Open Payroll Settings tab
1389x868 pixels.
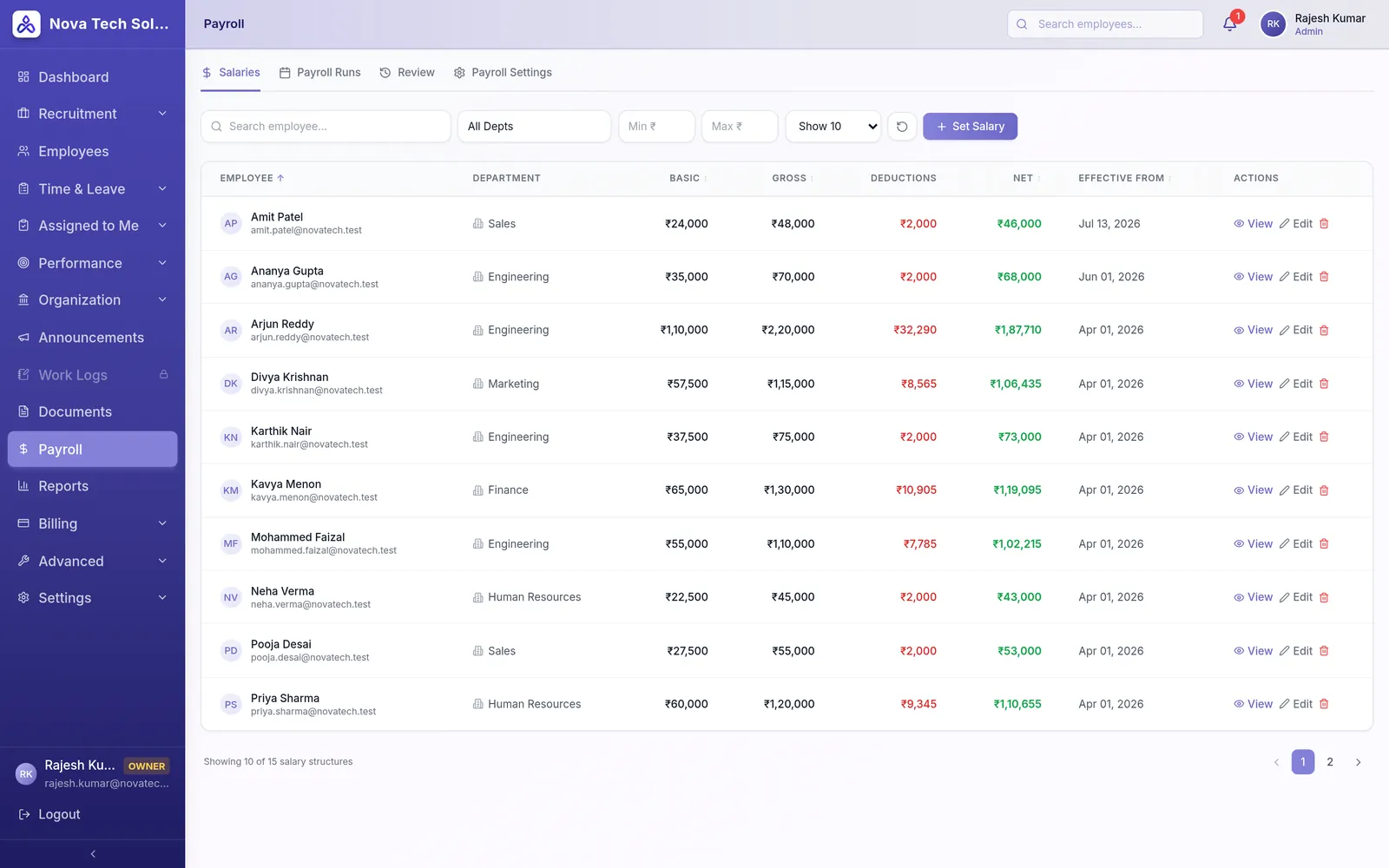click(503, 73)
